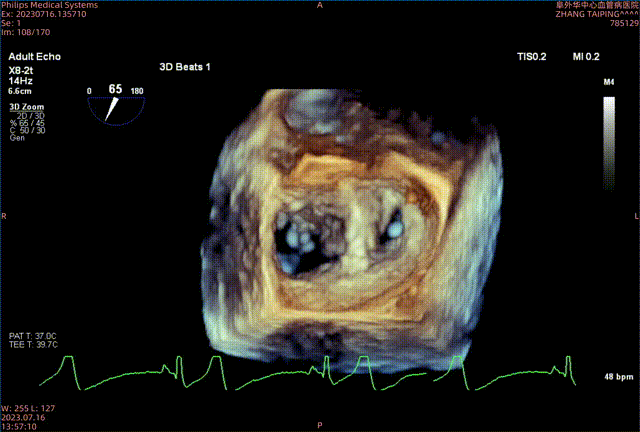Viewport: 640px width, 432px height.
Task: Select the '3D Zoom' mode label
Action: coord(24,105)
